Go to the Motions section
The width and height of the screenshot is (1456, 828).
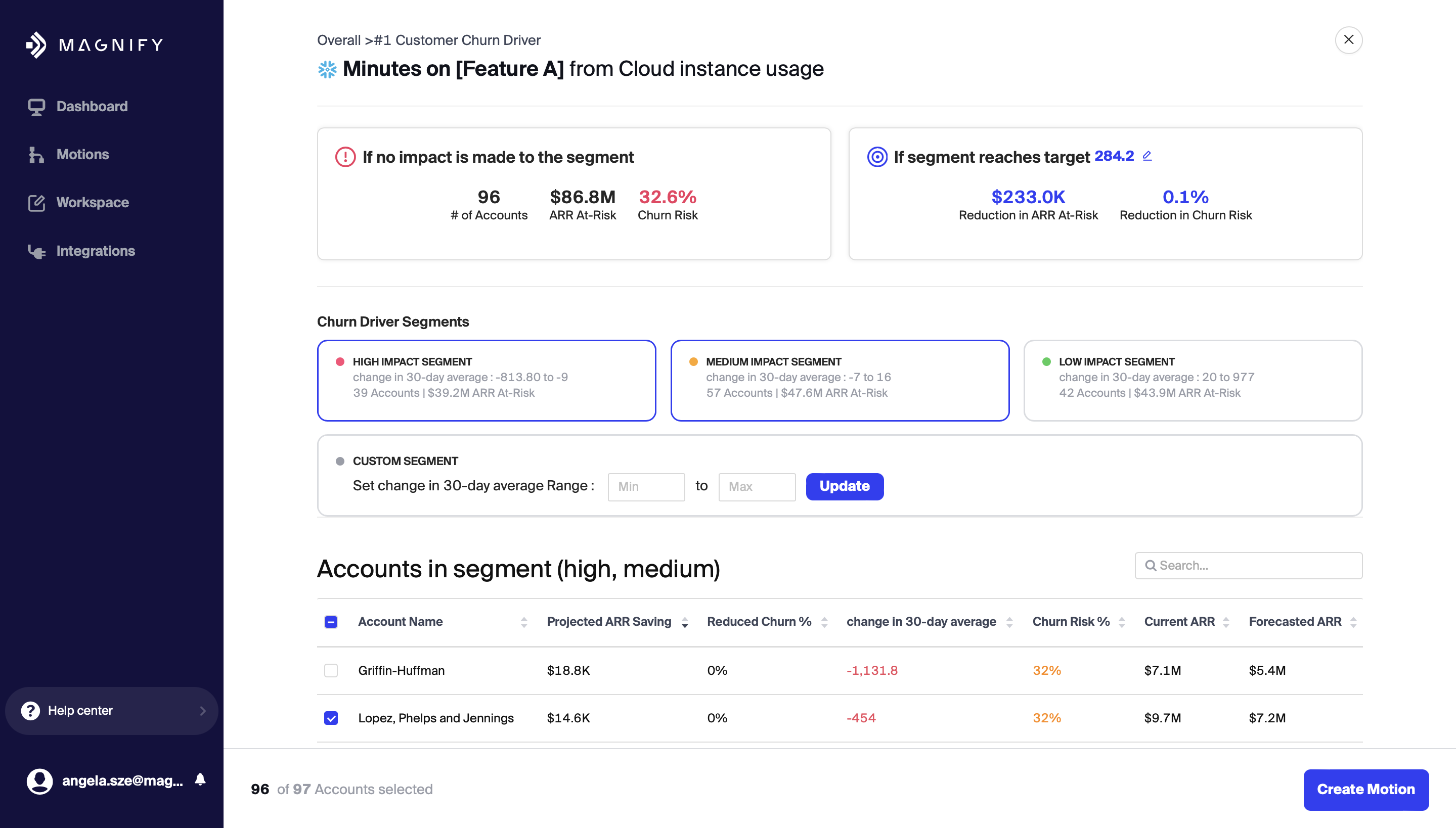coord(82,154)
